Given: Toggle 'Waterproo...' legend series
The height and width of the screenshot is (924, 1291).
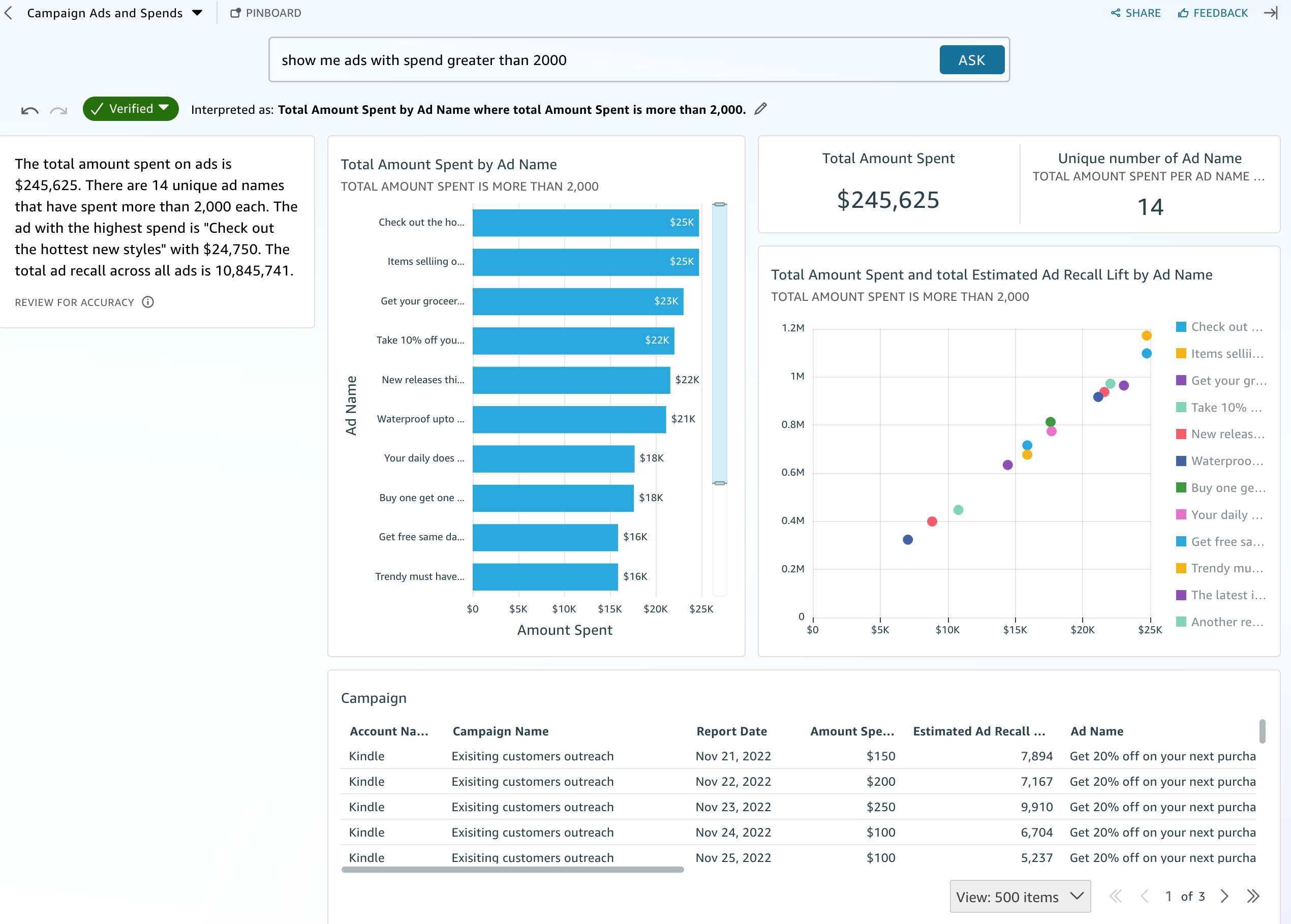Looking at the screenshot, I should point(1220,461).
